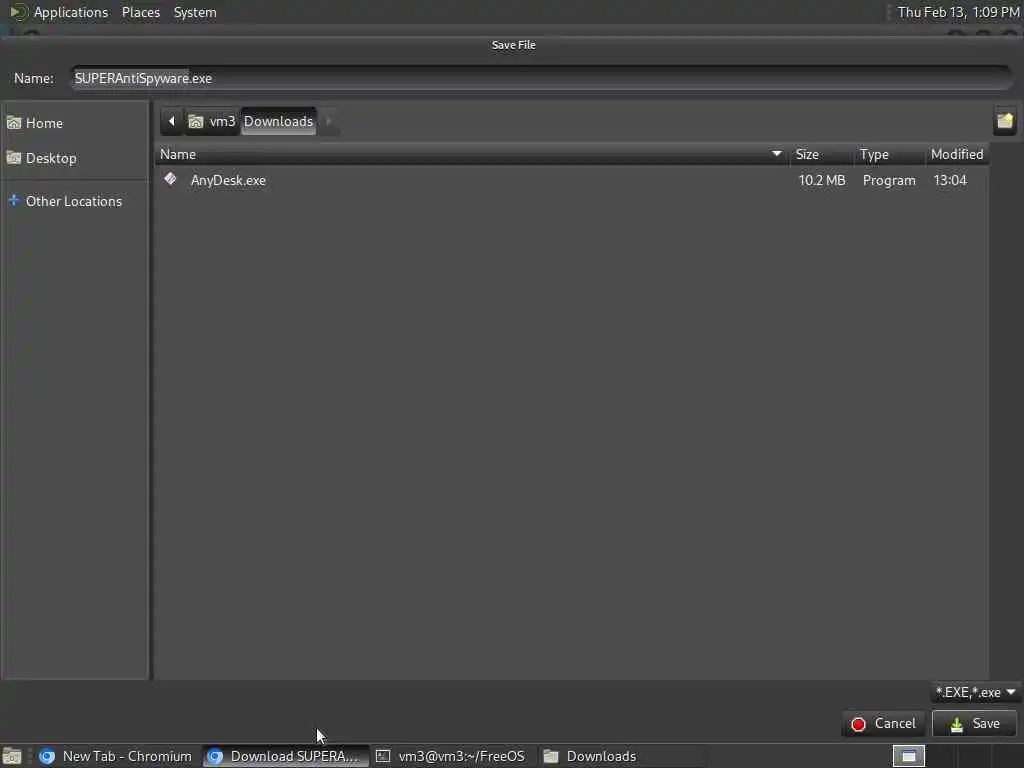The width and height of the screenshot is (1024, 768).
Task: Open the System menu
Action: [195, 12]
